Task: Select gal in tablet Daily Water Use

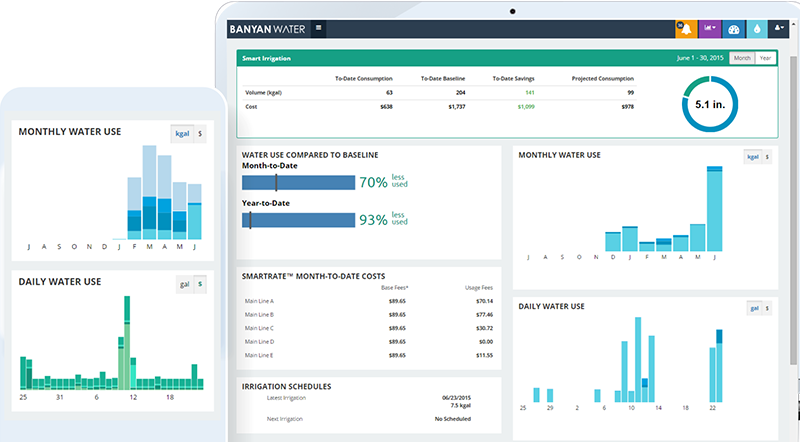Action: pos(754,308)
